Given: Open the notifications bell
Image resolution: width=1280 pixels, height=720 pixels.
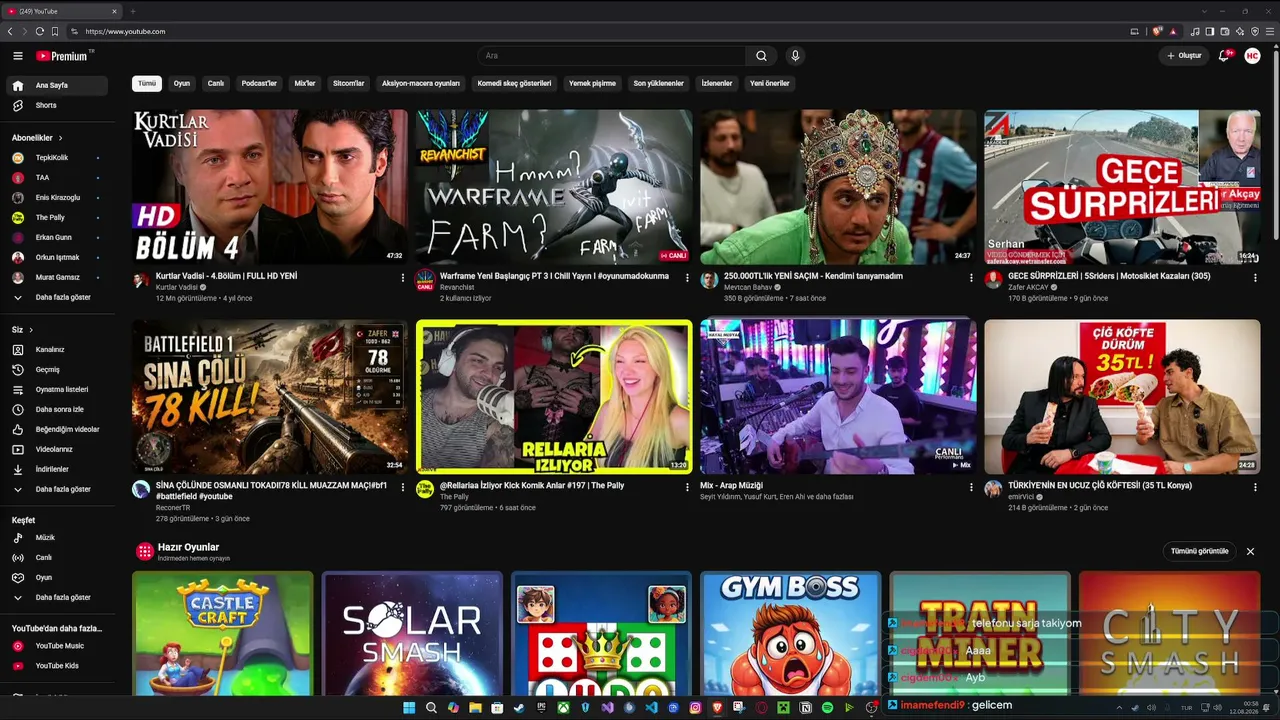Looking at the screenshot, I should click(x=1223, y=56).
